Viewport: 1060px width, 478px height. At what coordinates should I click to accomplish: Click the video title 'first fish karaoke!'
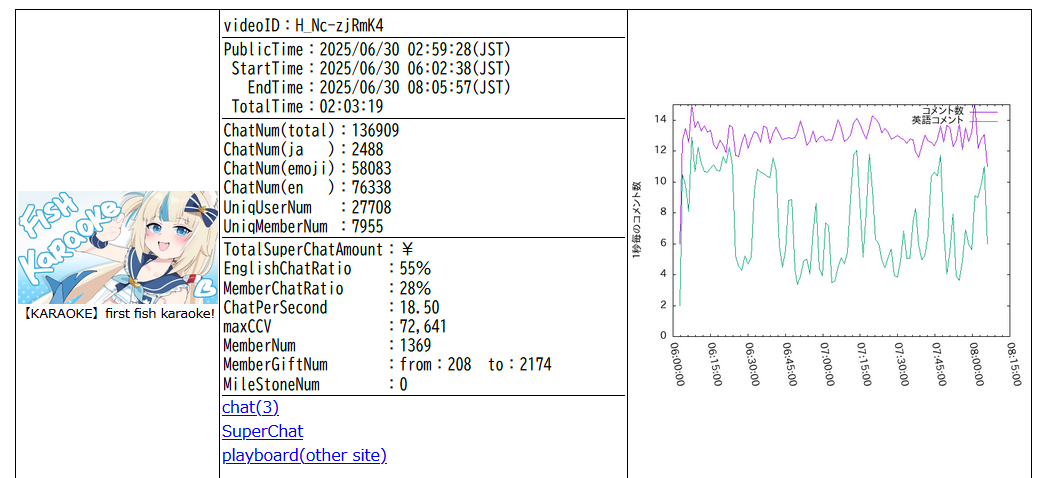(x=160, y=314)
